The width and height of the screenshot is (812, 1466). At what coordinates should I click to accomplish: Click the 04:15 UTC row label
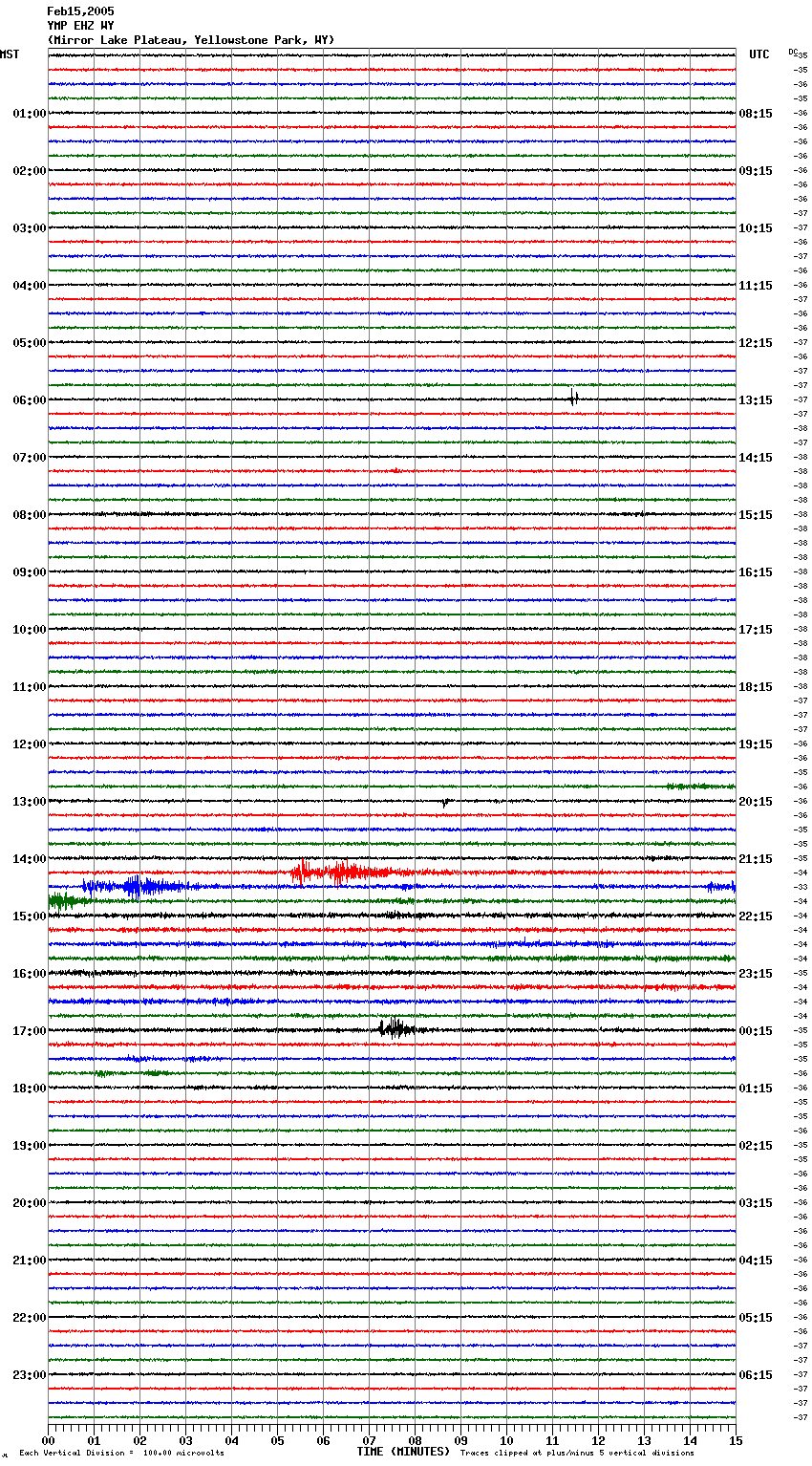(x=756, y=1261)
